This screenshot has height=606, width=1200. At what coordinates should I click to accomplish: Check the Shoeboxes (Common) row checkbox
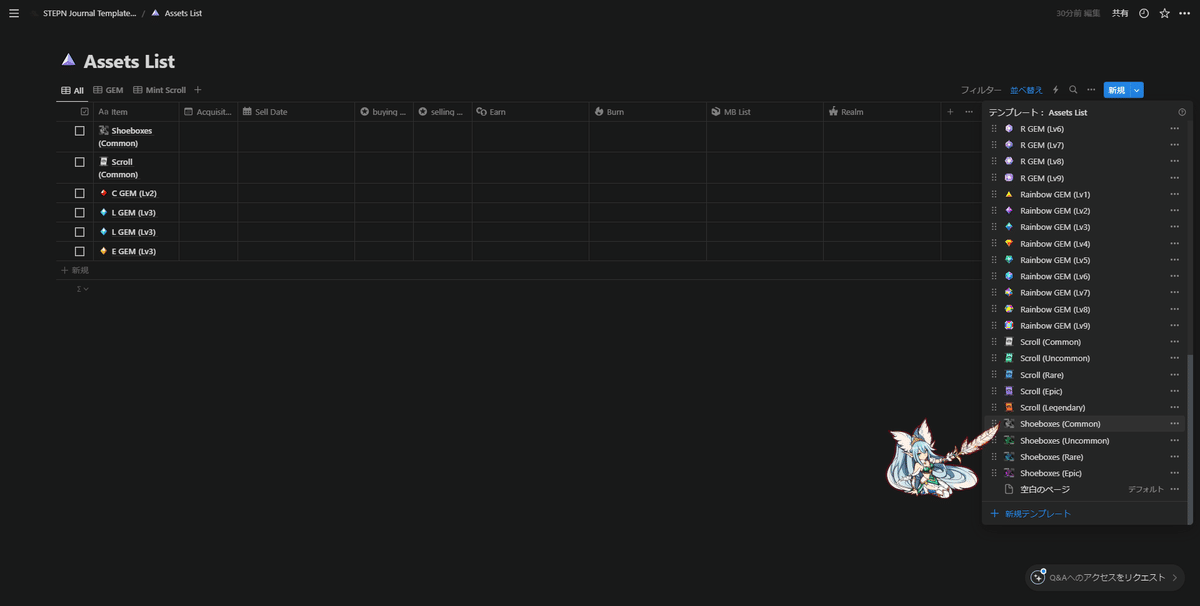[x=80, y=131]
